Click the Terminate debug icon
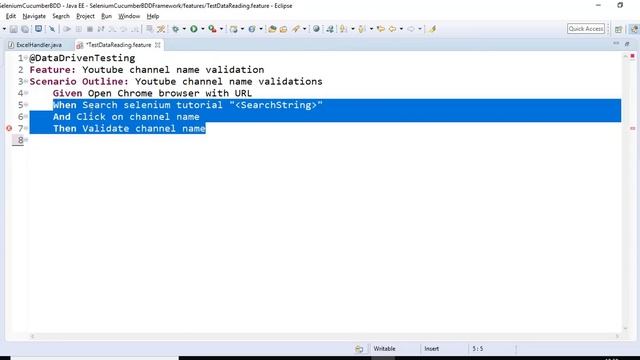Screen dimensions: 640x360 (90, 29)
